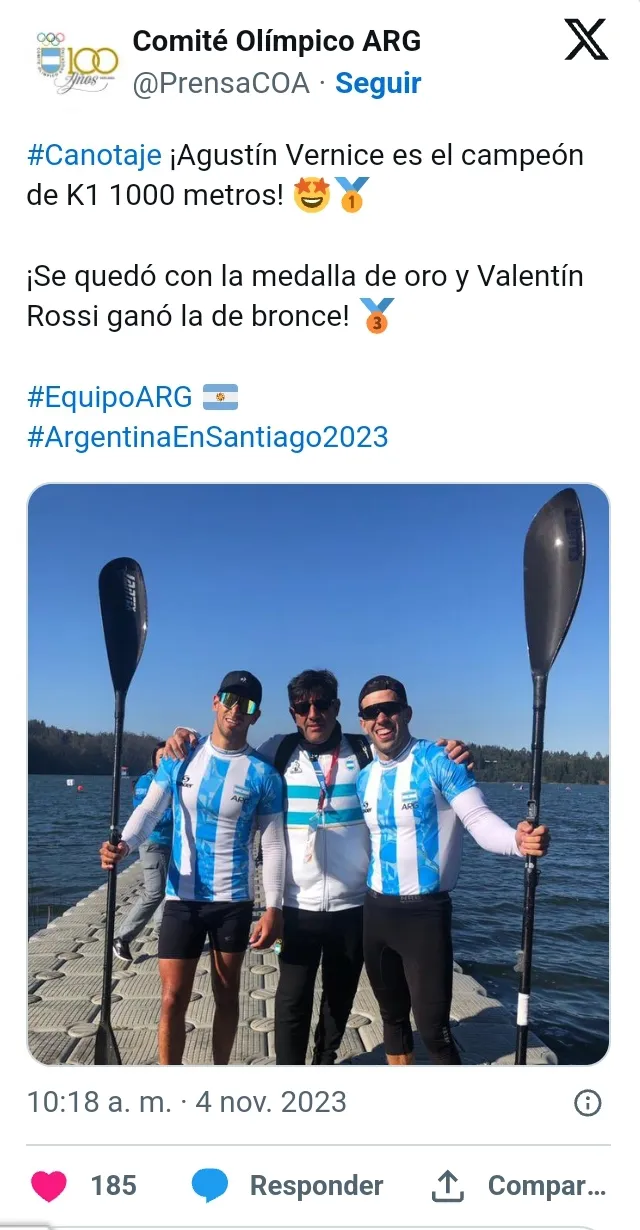This screenshot has width=640, height=1230.
Task: Click the gold medal emoji
Action: coord(351,195)
